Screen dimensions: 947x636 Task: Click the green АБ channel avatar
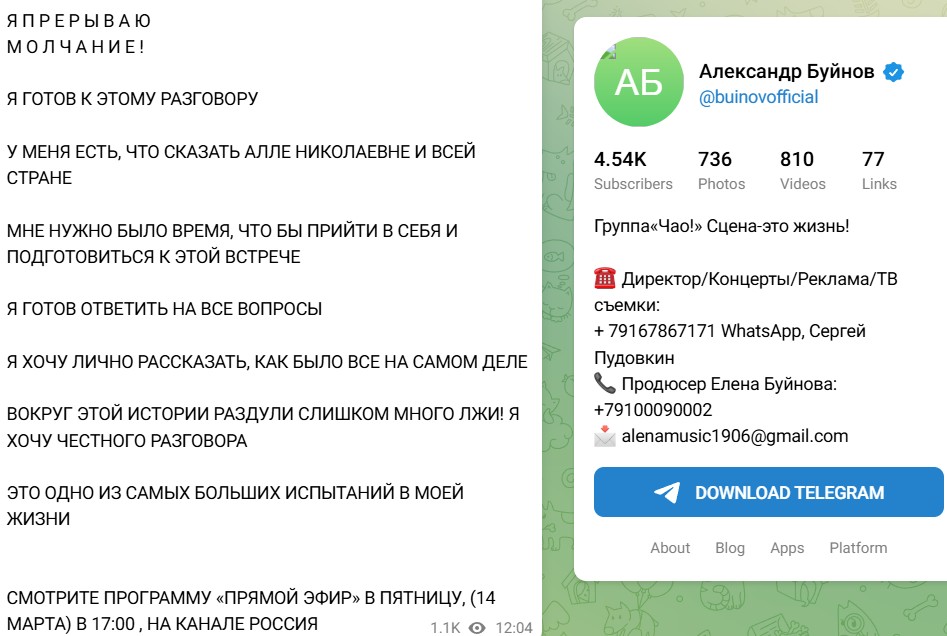pos(639,82)
